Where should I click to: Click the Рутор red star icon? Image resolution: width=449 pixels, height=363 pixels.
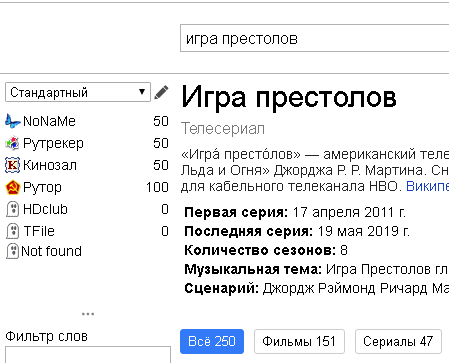pyautogui.click(x=13, y=187)
